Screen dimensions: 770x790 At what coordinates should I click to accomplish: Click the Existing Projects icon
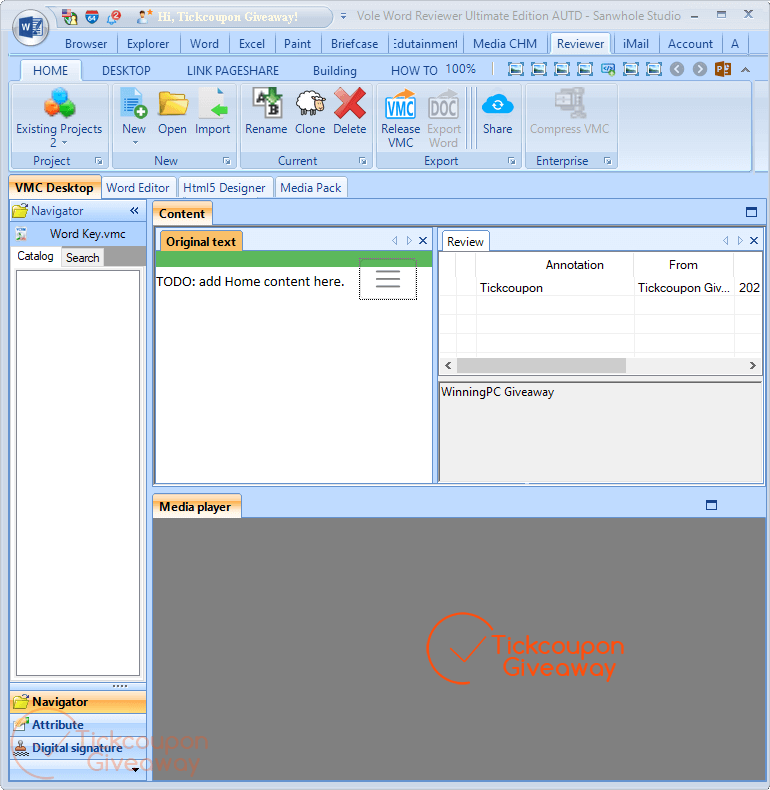pos(59,102)
